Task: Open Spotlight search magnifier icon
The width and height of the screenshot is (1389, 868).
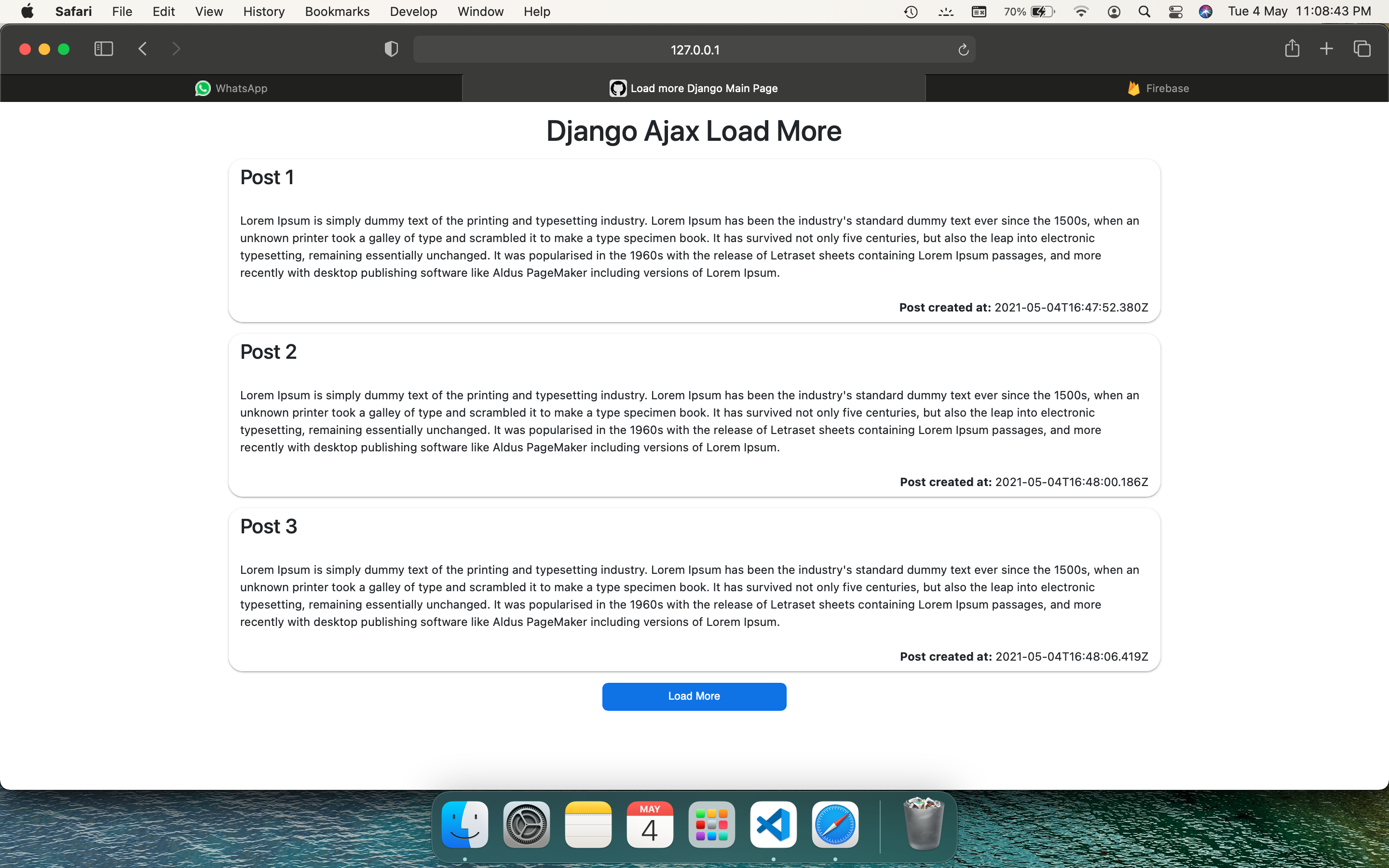Action: (x=1144, y=12)
